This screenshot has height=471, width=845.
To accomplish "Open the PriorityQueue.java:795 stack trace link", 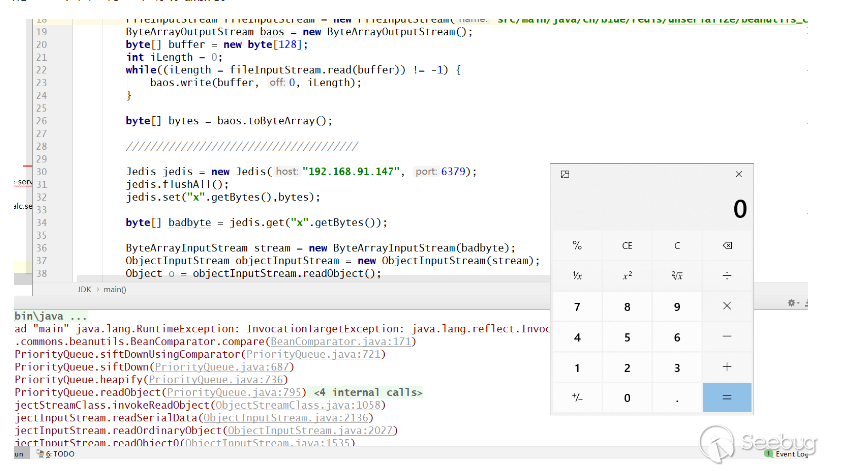I will pos(252,392).
